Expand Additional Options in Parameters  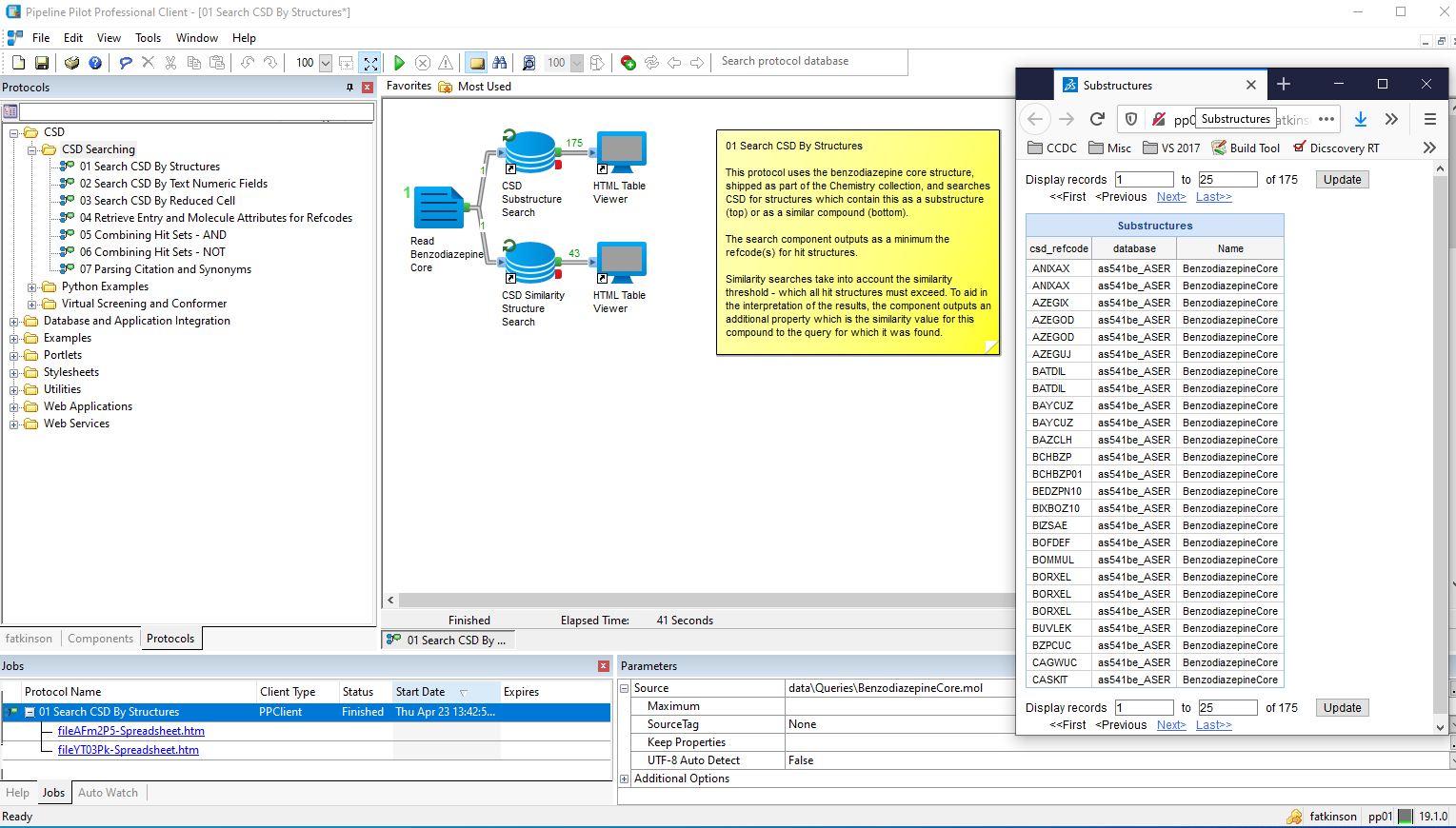click(x=625, y=779)
